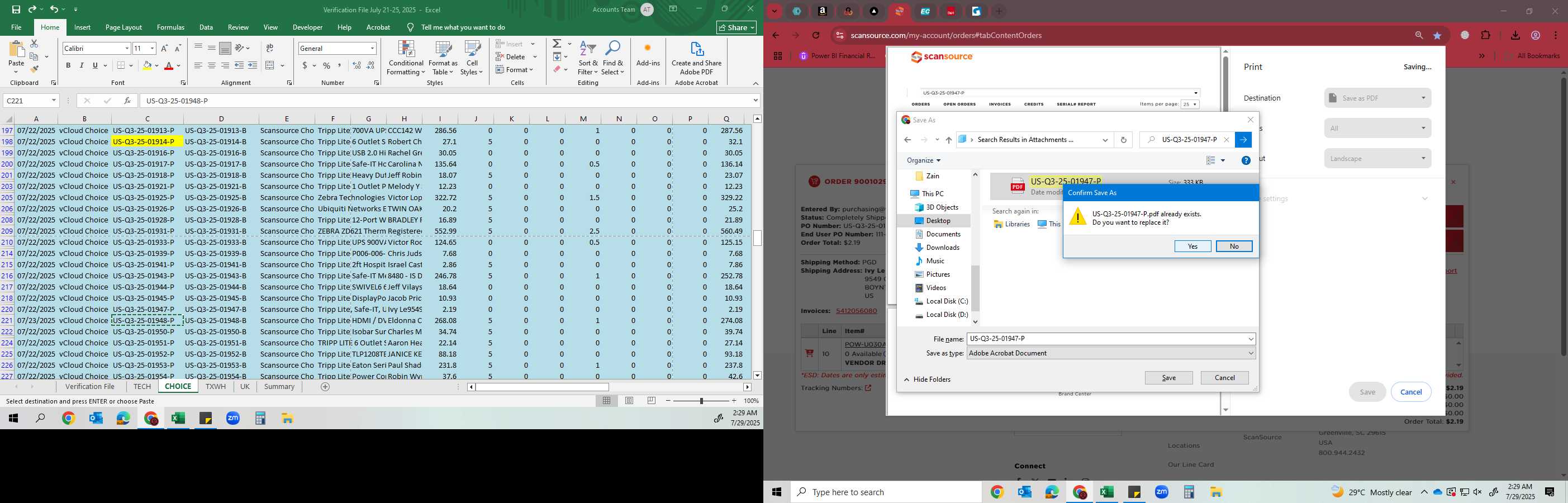Click Yes to replace the existing PDF
The width and height of the screenshot is (1568, 503).
(x=1192, y=246)
